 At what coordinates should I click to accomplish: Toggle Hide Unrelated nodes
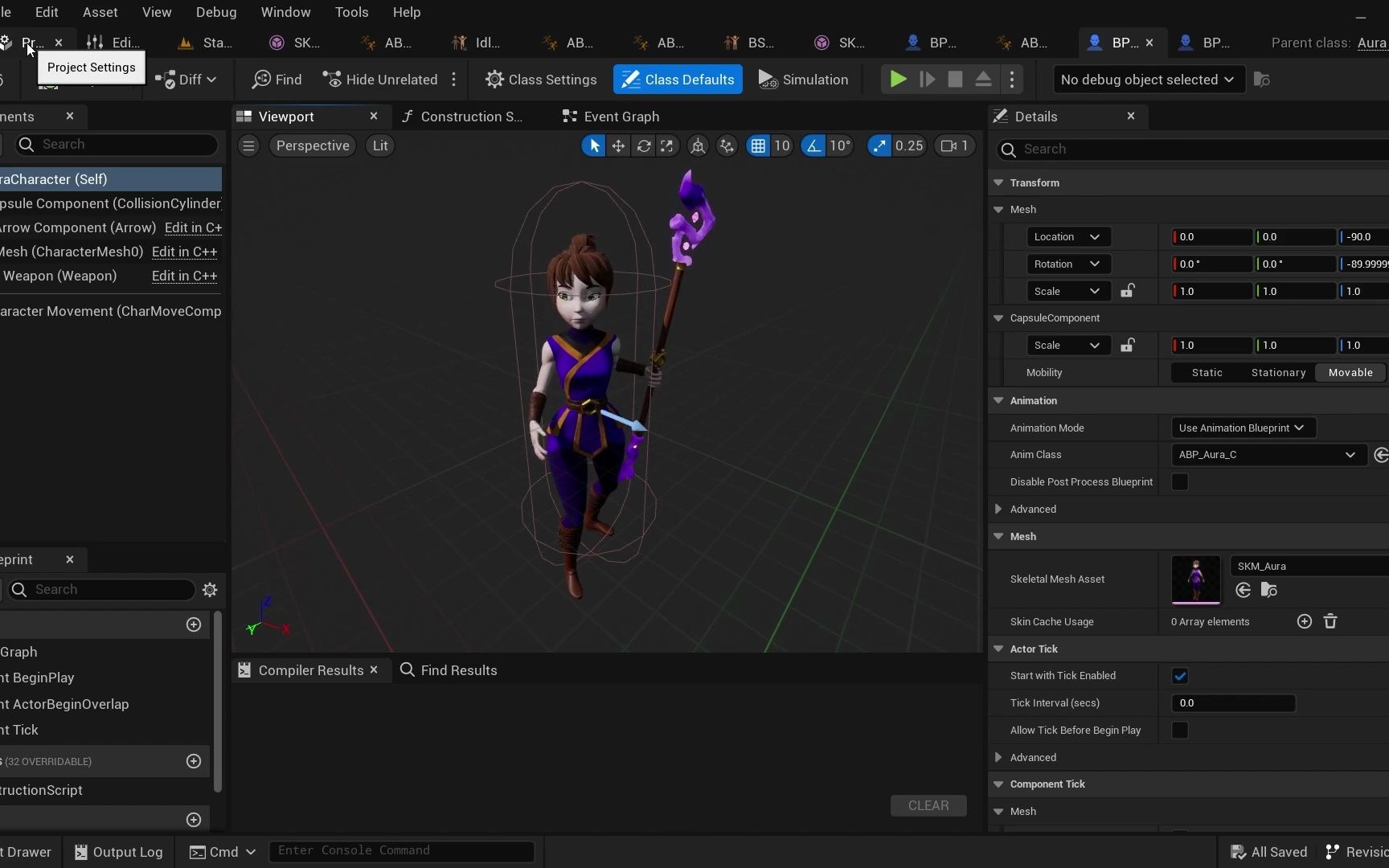(379, 79)
